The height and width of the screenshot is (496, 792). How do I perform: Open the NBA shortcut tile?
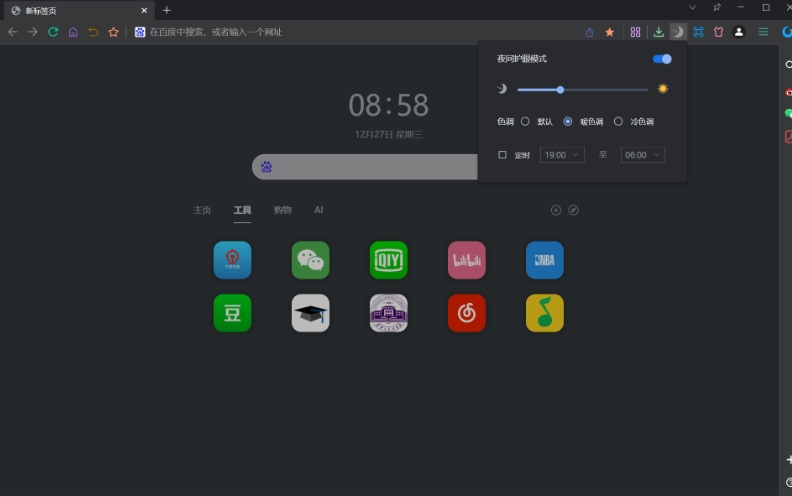pyautogui.click(x=544, y=260)
